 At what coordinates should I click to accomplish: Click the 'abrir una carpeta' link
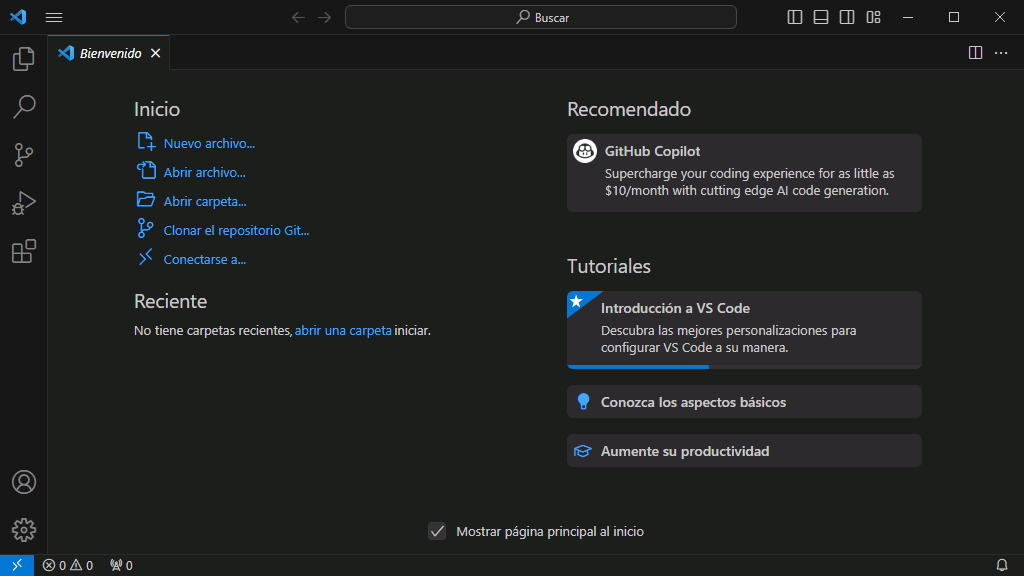tap(343, 330)
